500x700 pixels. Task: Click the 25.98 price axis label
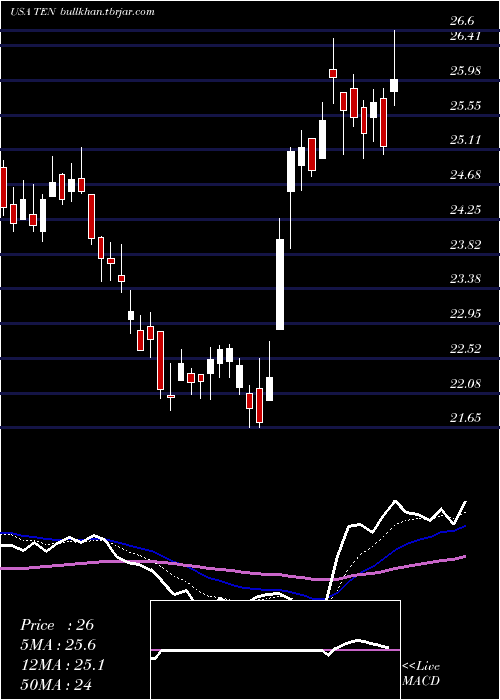(466, 71)
